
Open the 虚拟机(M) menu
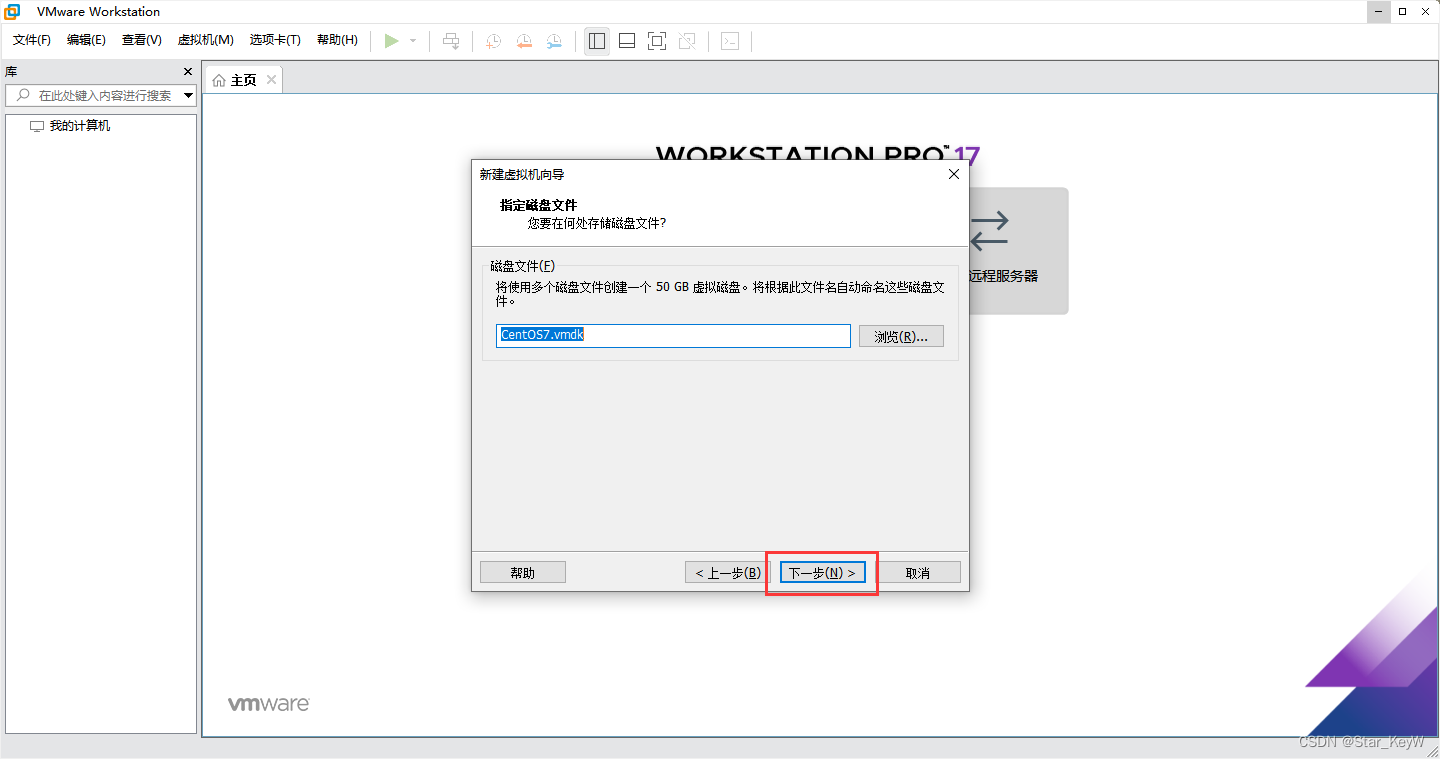tap(205, 40)
